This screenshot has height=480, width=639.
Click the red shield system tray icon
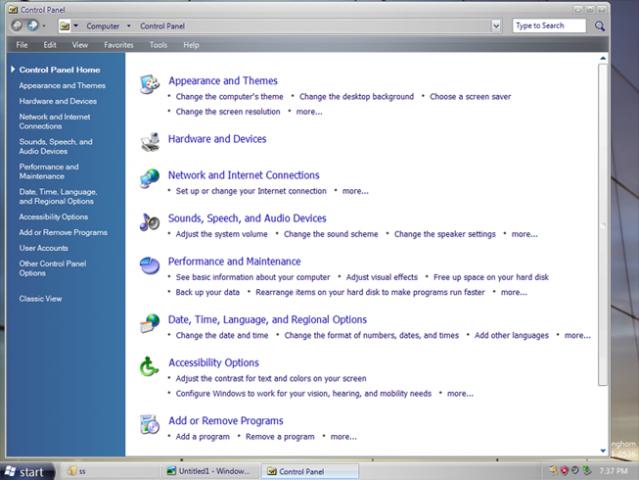564,471
